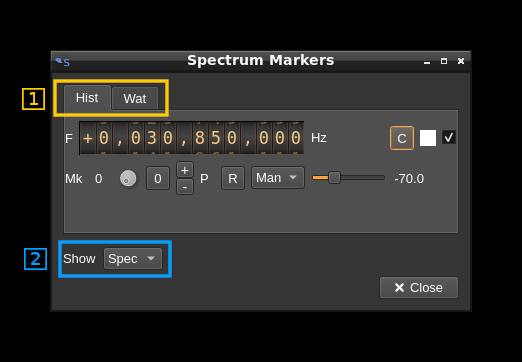Open the white marker color swatch
The height and width of the screenshot is (362, 522).
click(428, 138)
